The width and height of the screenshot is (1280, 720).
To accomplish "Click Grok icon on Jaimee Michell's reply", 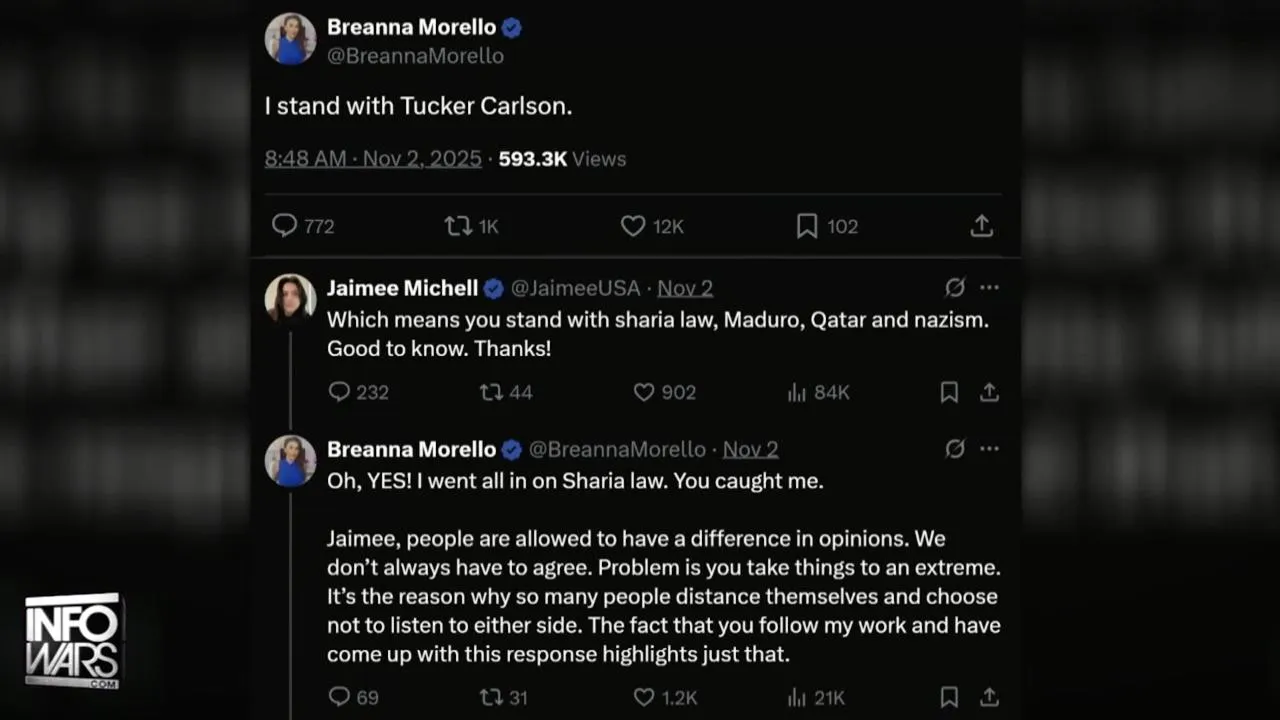I will coord(955,288).
